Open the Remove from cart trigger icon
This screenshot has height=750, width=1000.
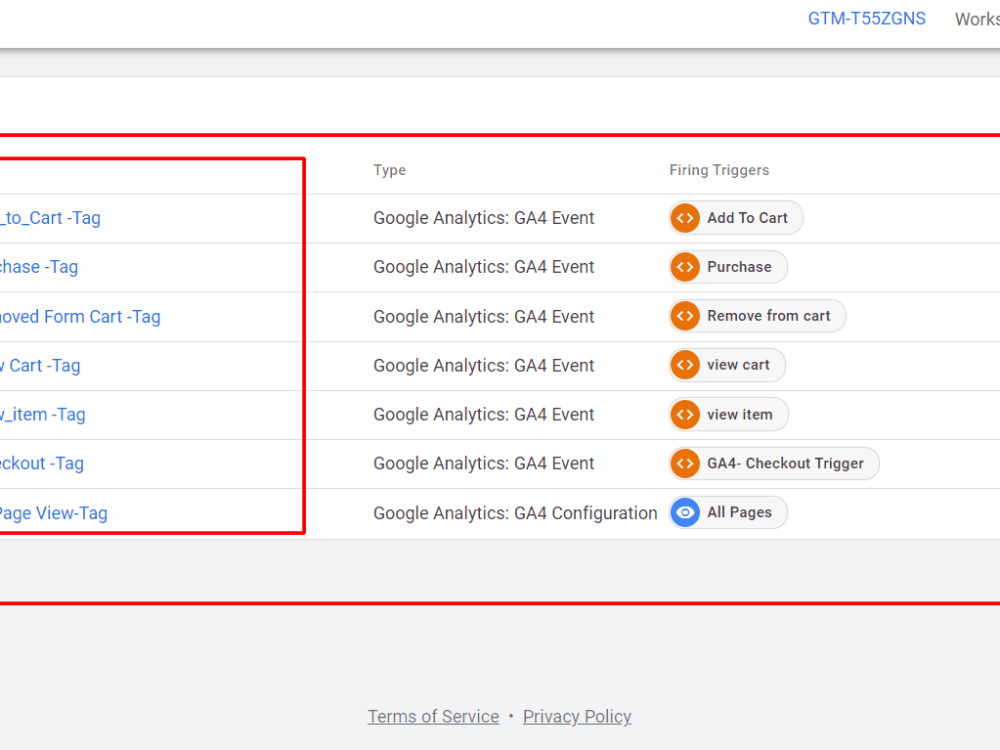(x=685, y=315)
